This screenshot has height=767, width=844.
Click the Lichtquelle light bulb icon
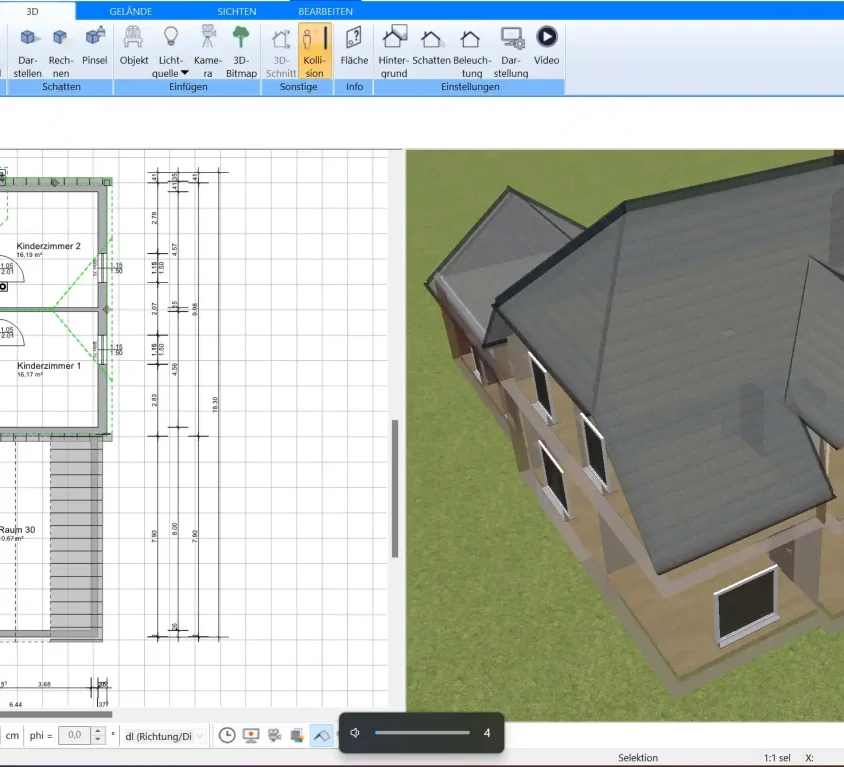click(x=171, y=37)
